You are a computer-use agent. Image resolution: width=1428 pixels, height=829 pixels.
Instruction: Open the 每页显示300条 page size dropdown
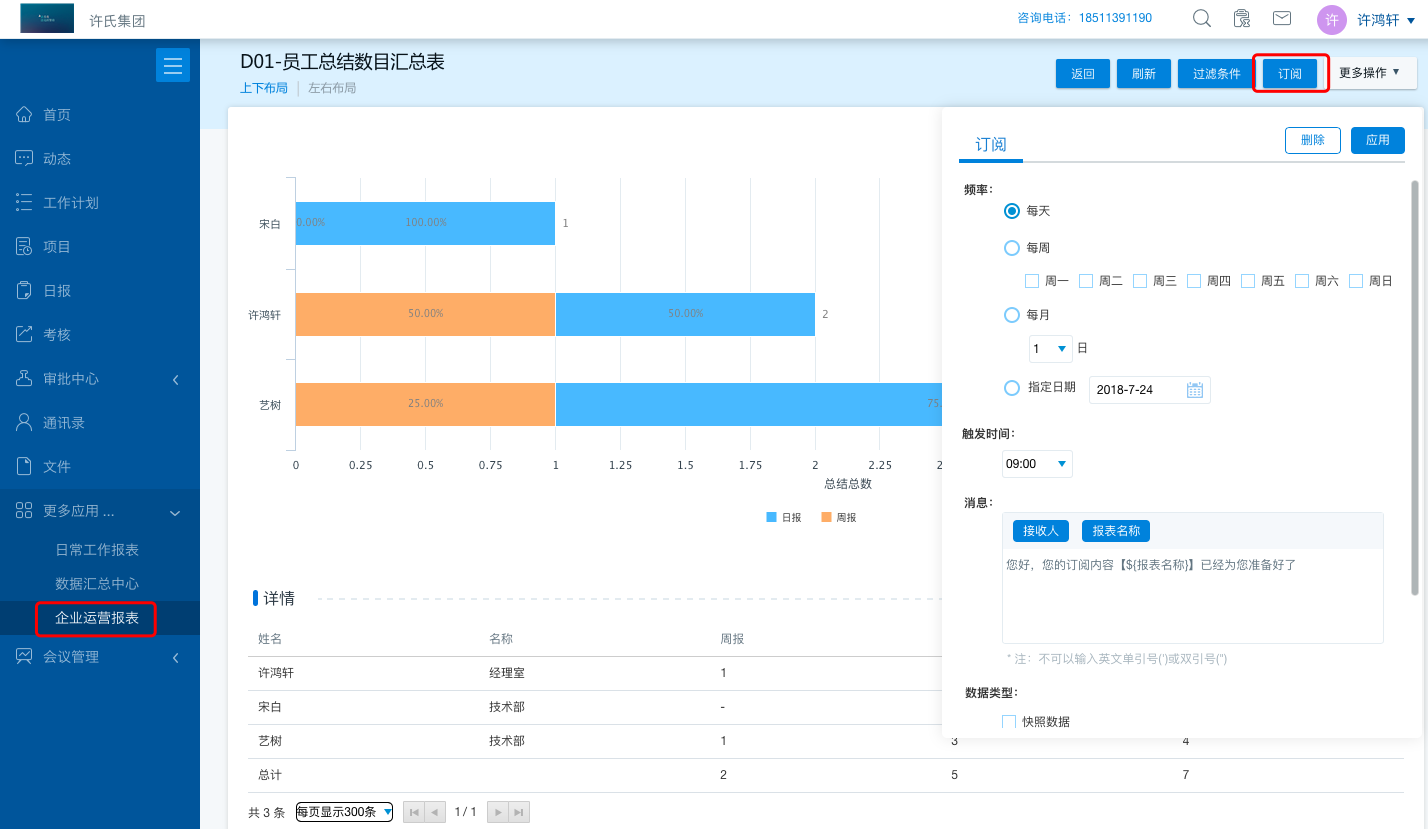[x=344, y=812]
